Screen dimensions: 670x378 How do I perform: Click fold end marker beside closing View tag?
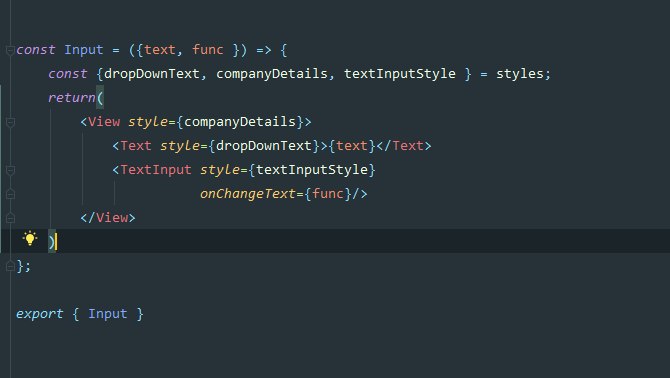(10, 218)
